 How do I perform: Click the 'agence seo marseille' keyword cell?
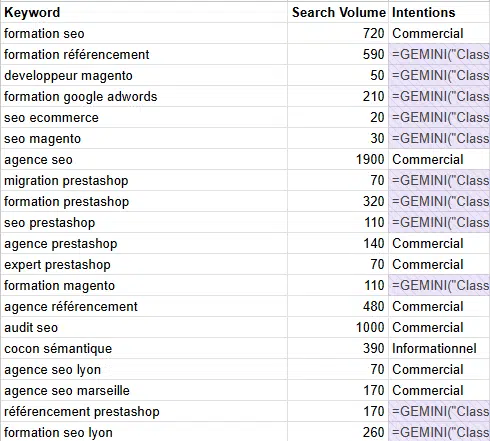coord(144,390)
